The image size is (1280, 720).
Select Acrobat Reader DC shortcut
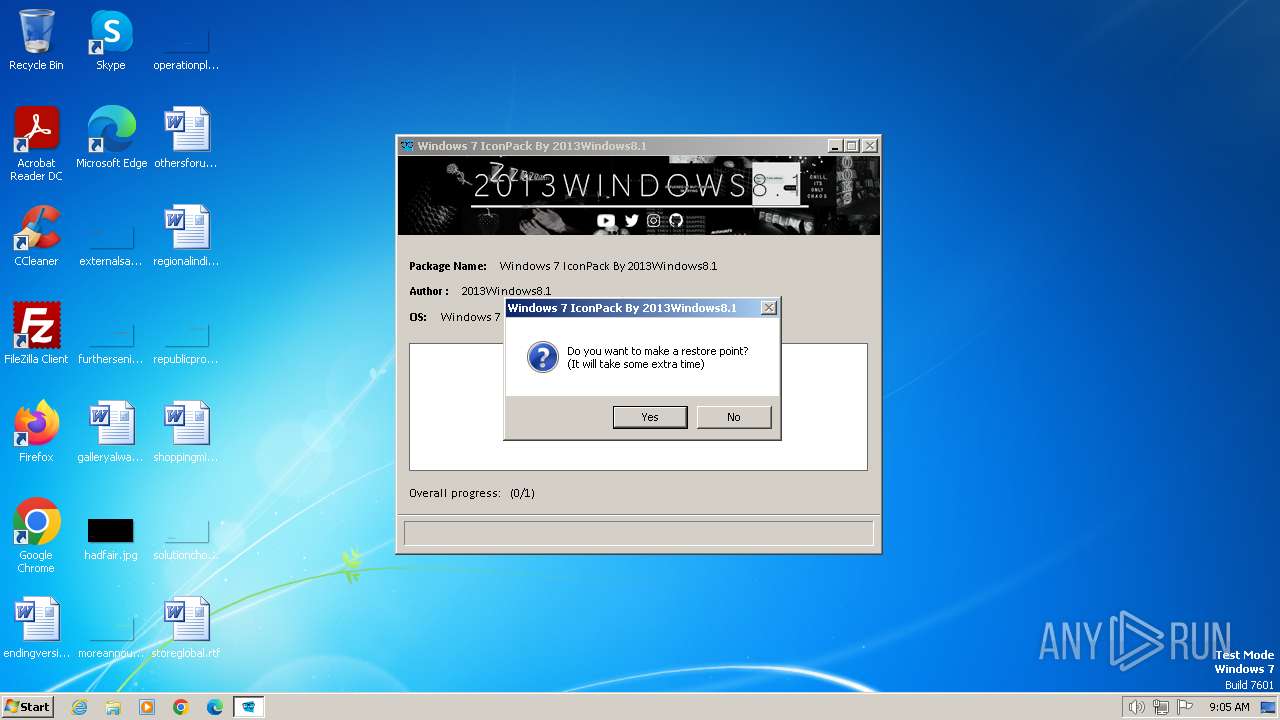point(36,144)
